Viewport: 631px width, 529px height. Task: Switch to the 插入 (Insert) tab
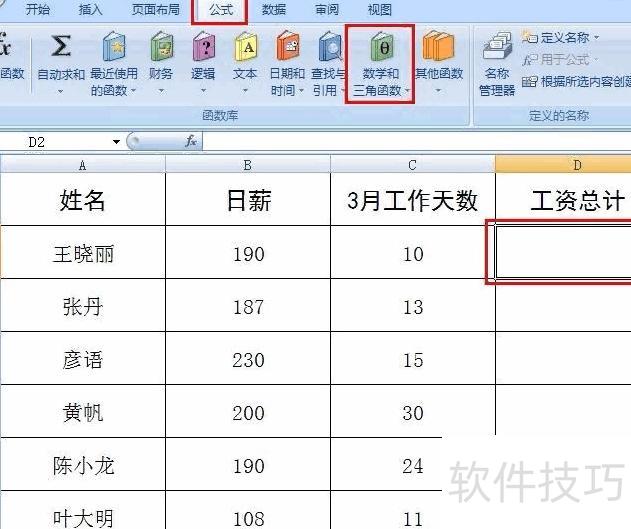pyautogui.click(x=91, y=9)
